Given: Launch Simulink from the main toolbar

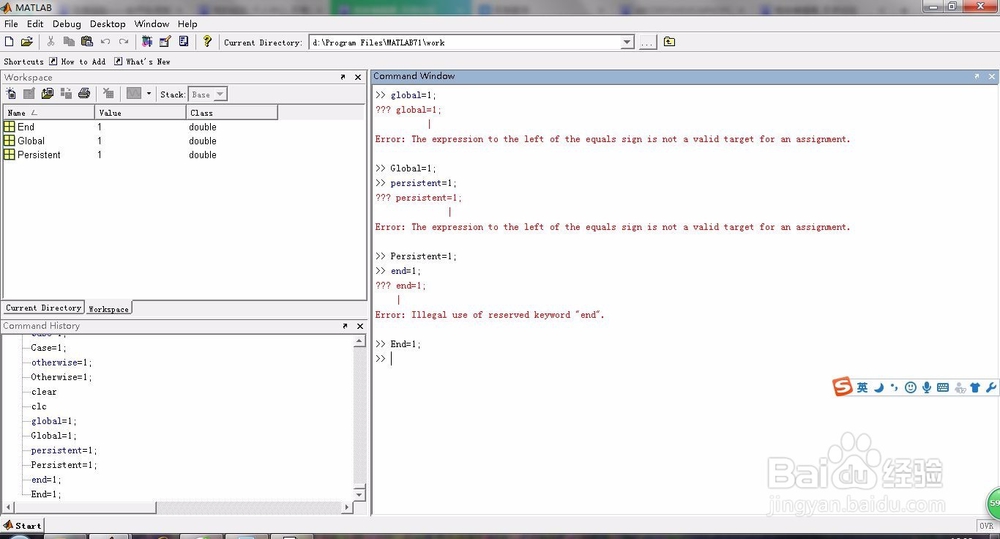Looking at the screenshot, I should (x=147, y=41).
